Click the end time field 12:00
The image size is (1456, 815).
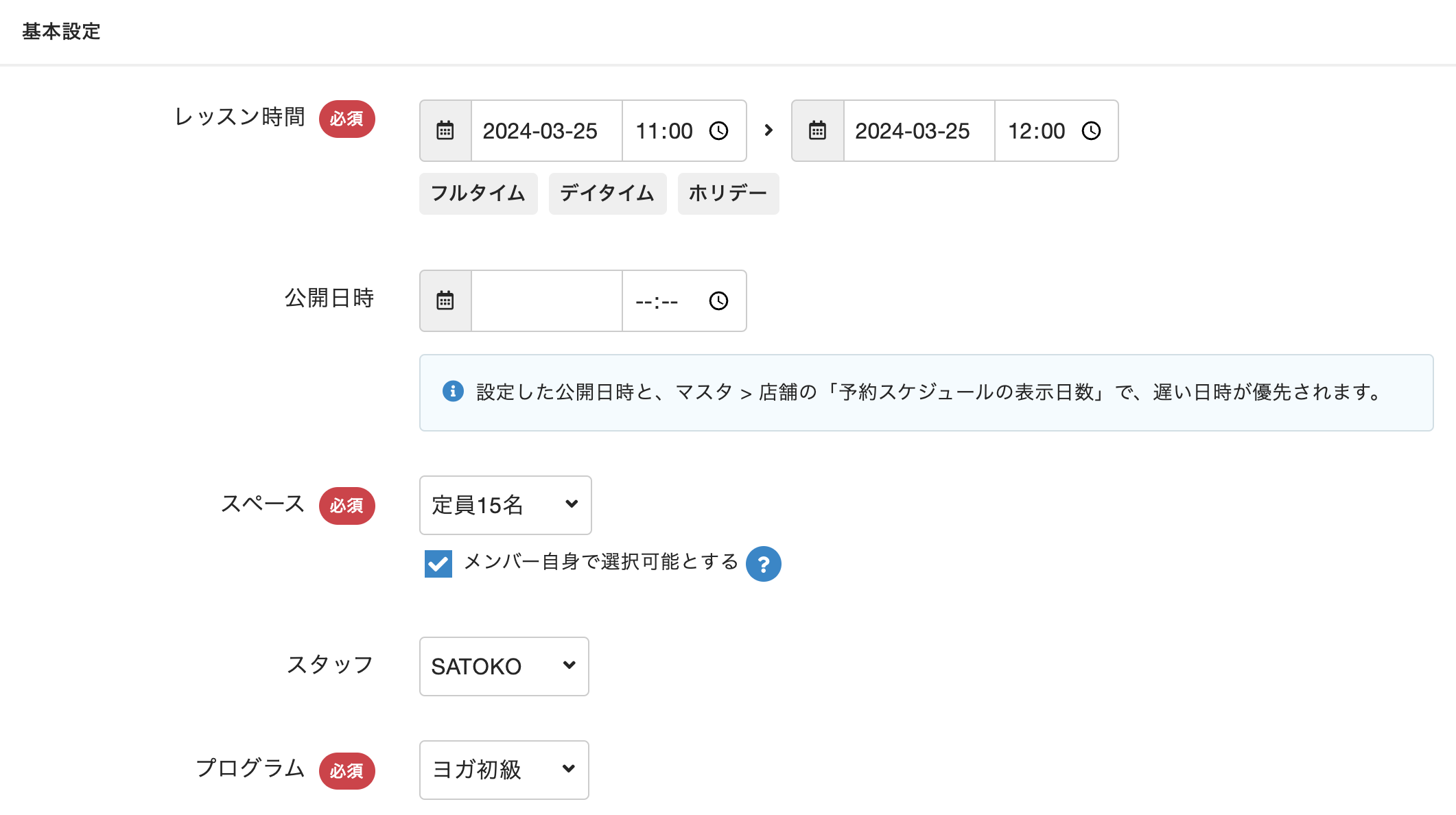coord(1036,131)
